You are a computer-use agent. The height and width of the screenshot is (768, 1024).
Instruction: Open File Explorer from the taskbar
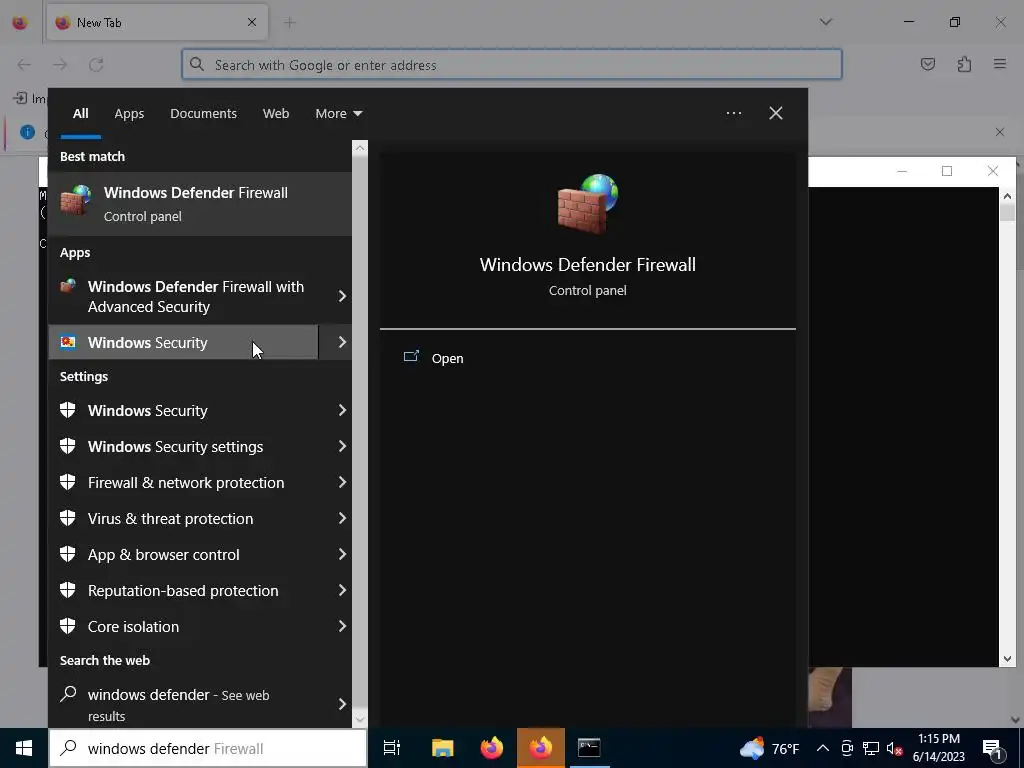click(442, 748)
